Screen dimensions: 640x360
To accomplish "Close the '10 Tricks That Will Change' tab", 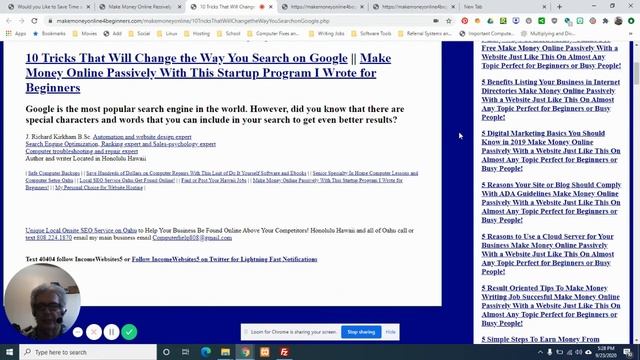I will tap(271, 7).
